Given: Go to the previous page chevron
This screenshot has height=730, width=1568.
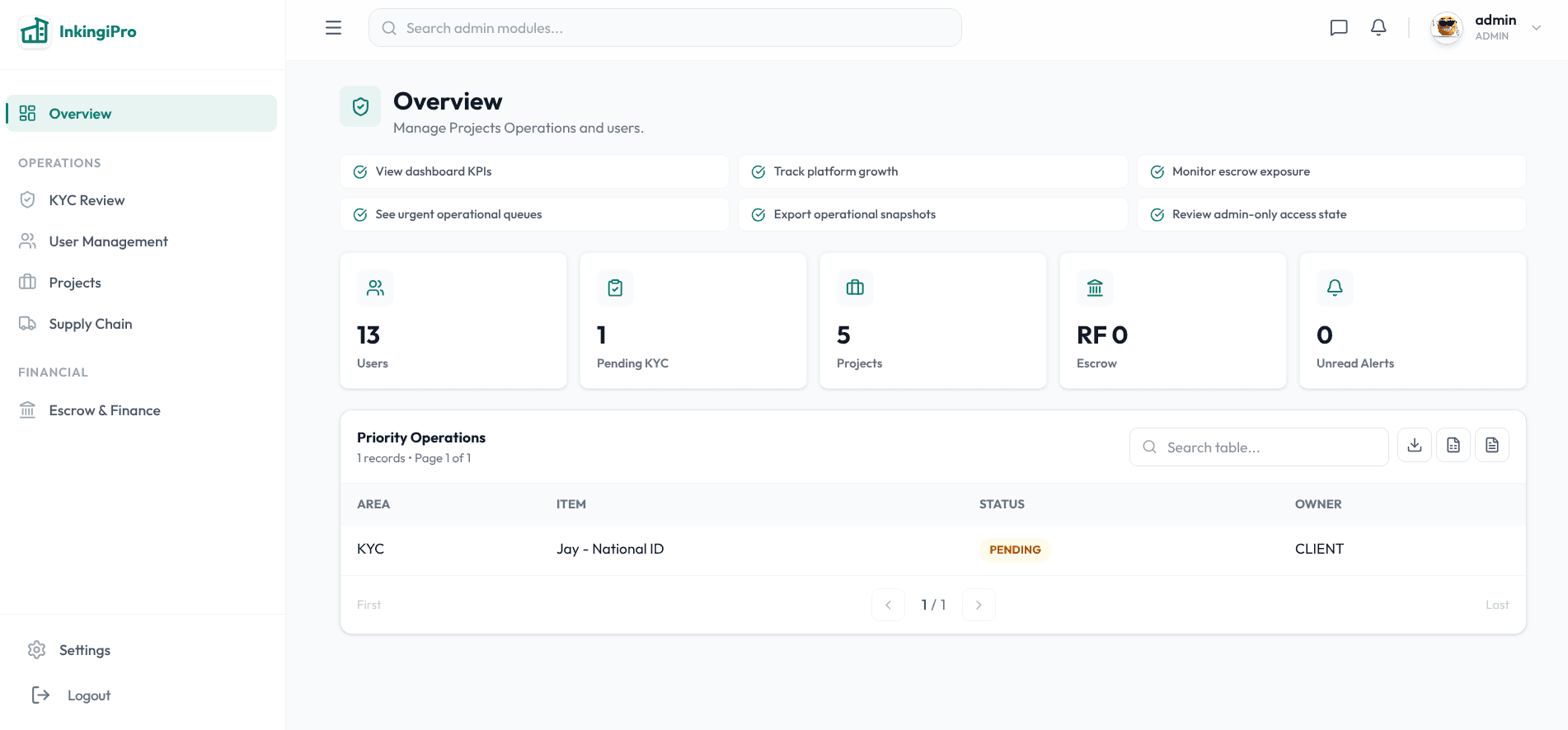Looking at the screenshot, I should (x=888, y=605).
